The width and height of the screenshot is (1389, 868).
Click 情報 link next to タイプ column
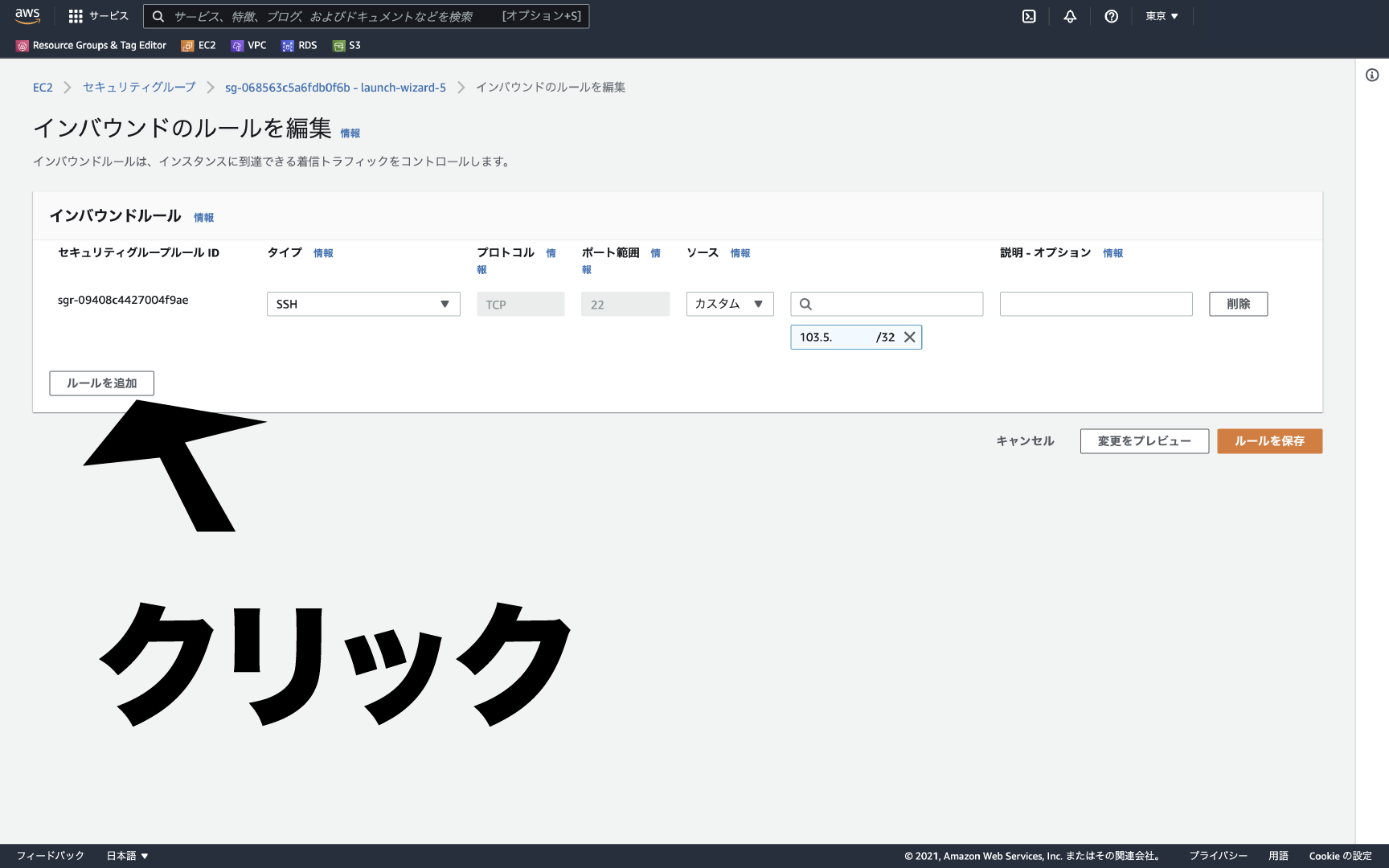(x=323, y=253)
